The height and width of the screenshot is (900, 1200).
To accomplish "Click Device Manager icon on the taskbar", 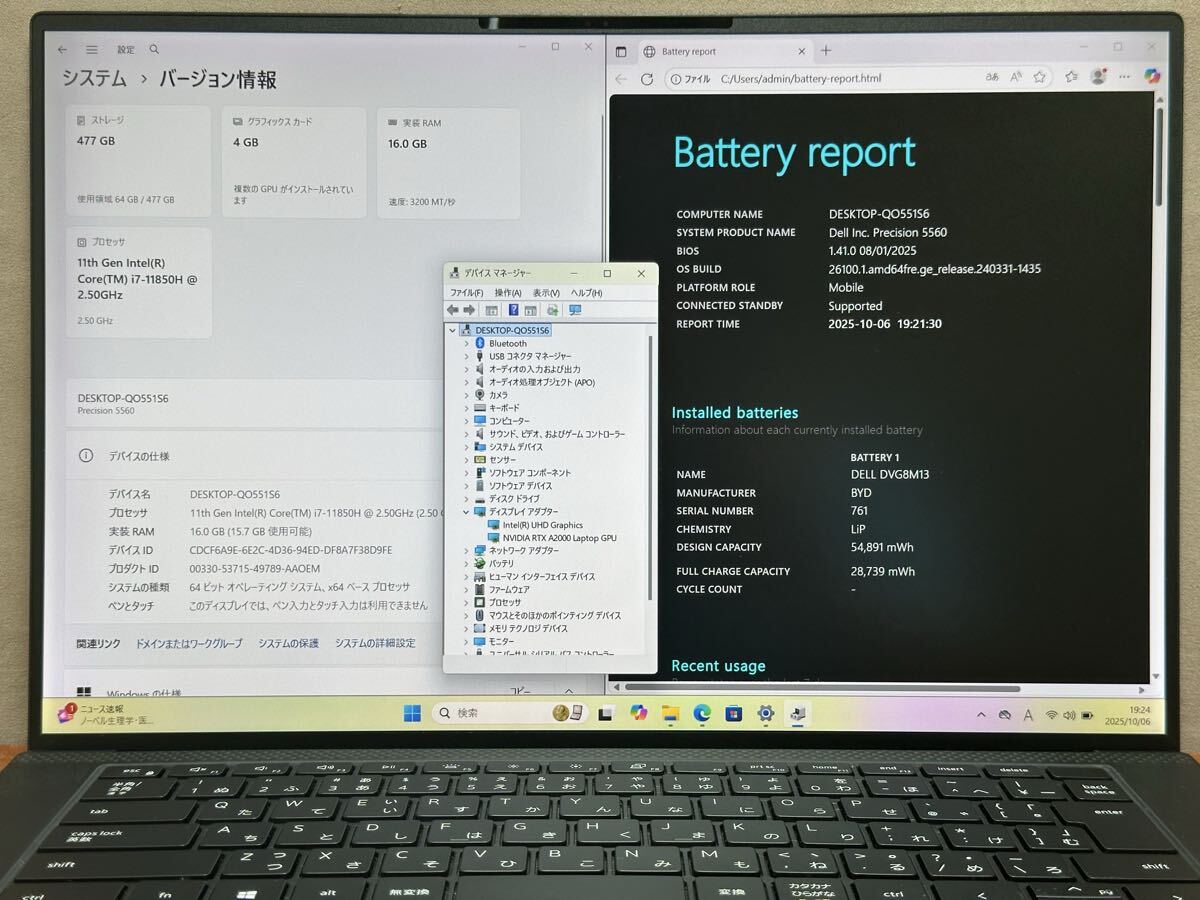I will pyautogui.click(x=797, y=713).
